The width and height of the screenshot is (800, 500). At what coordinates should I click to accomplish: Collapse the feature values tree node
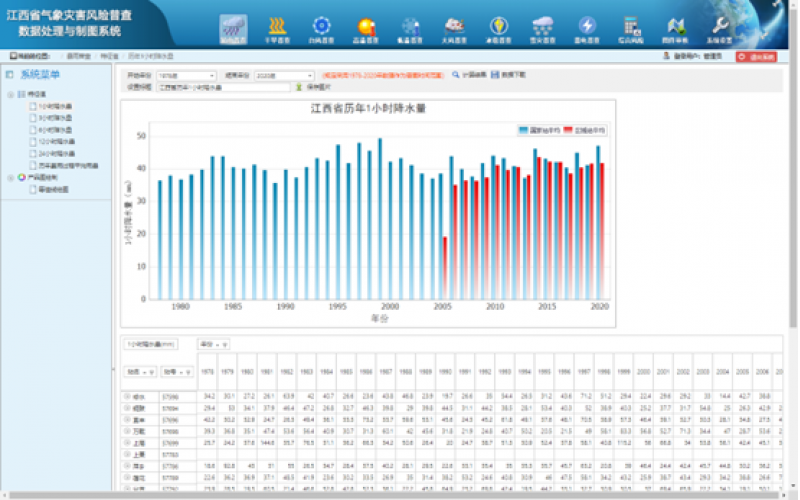pos(10,95)
